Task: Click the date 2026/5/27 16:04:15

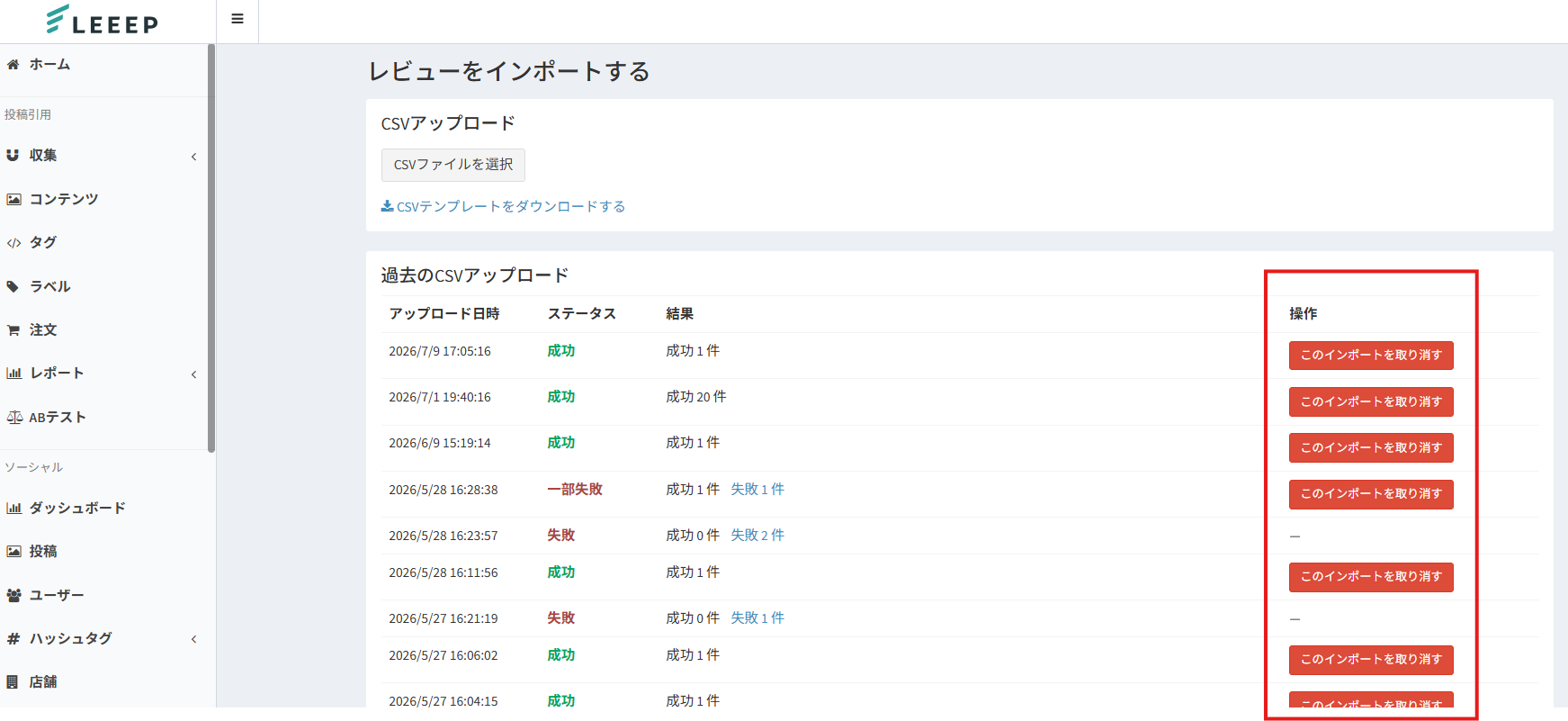Action: tap(444, 701)
